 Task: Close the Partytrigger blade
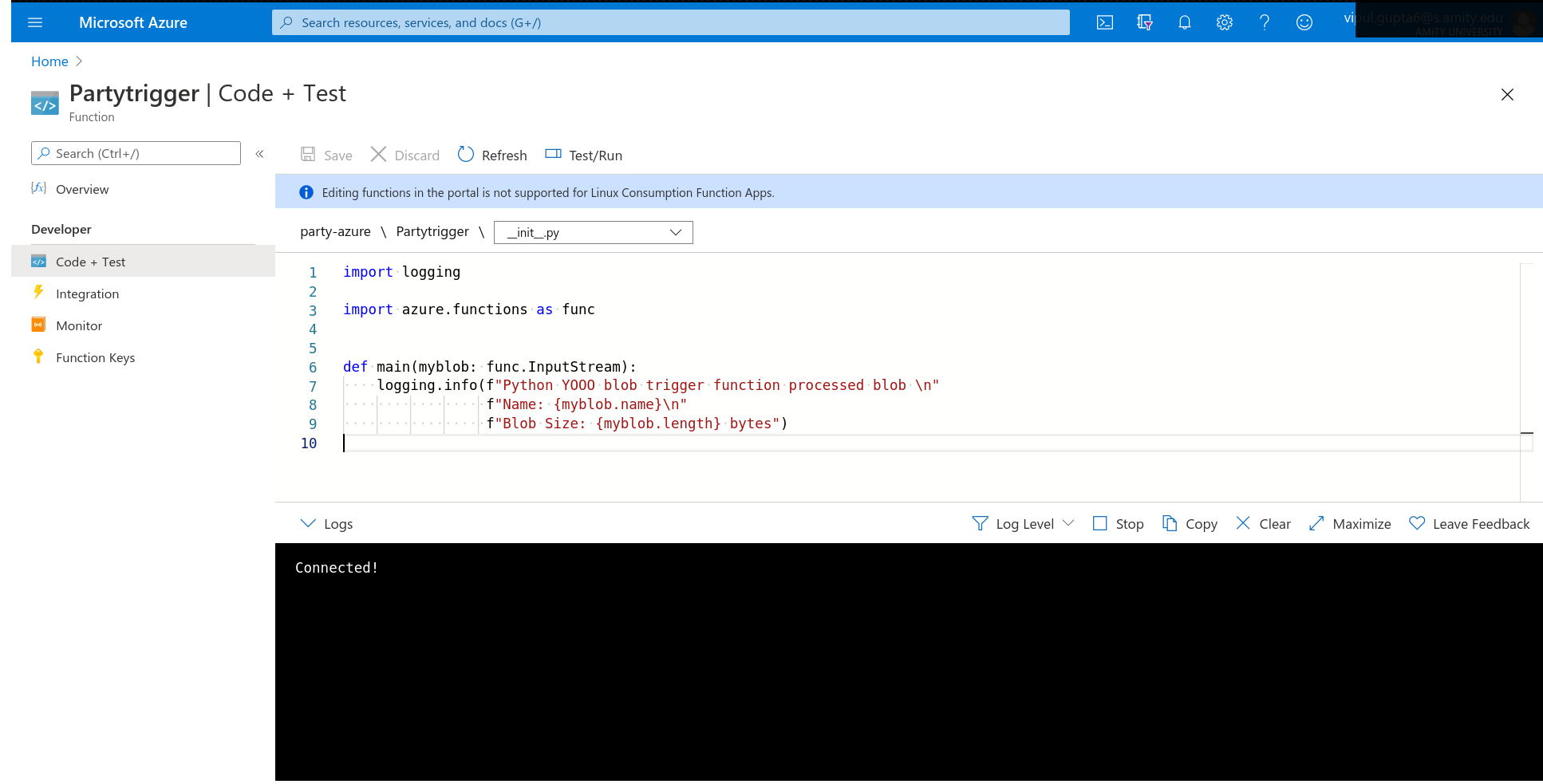(1507, 95)
